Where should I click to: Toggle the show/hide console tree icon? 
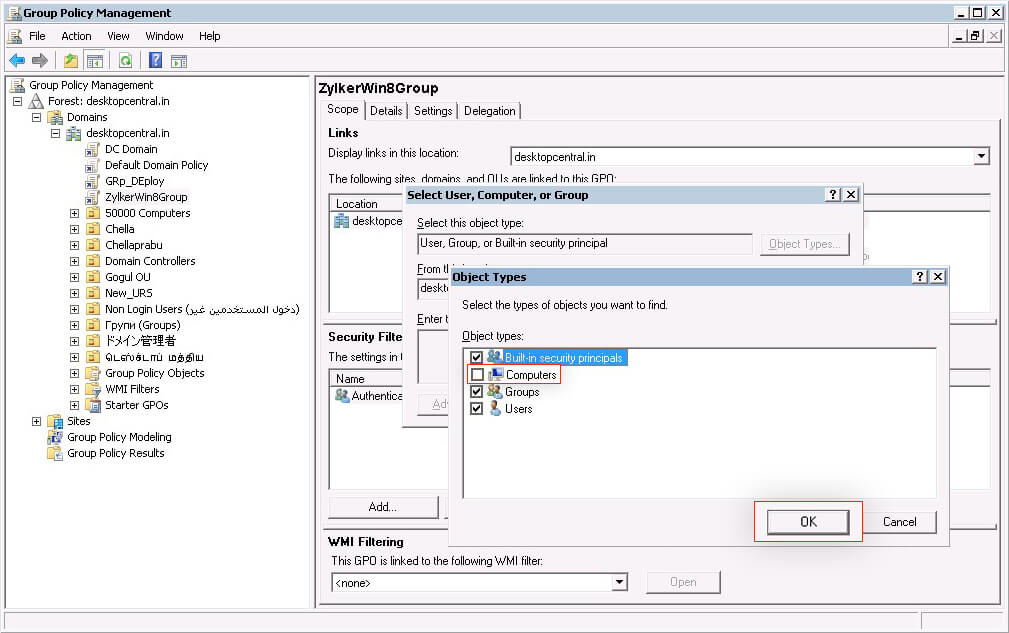pyautogui.click(x=95, y=60)
